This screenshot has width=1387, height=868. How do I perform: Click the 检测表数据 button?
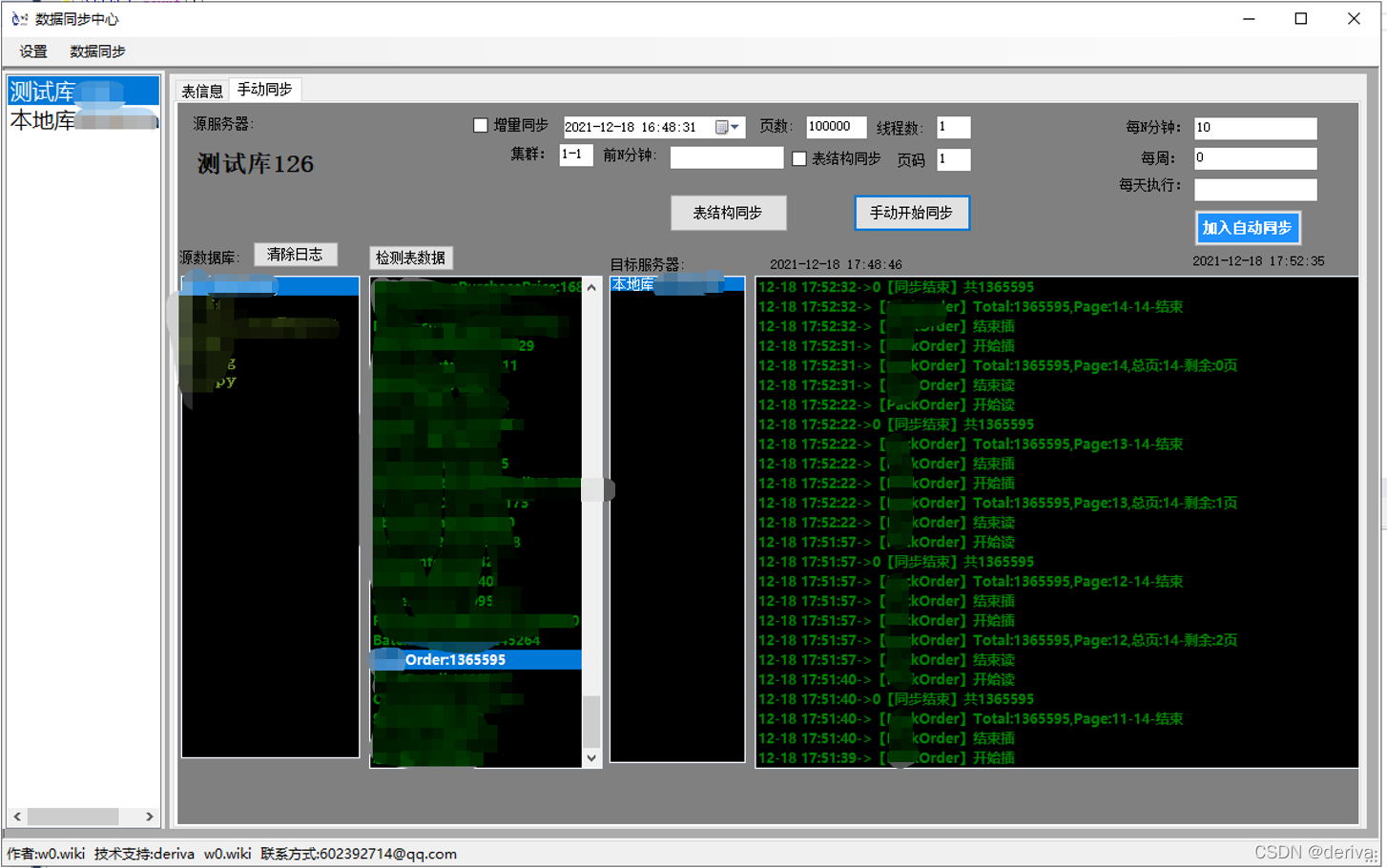pyautogui.click(x=410, y=258)
